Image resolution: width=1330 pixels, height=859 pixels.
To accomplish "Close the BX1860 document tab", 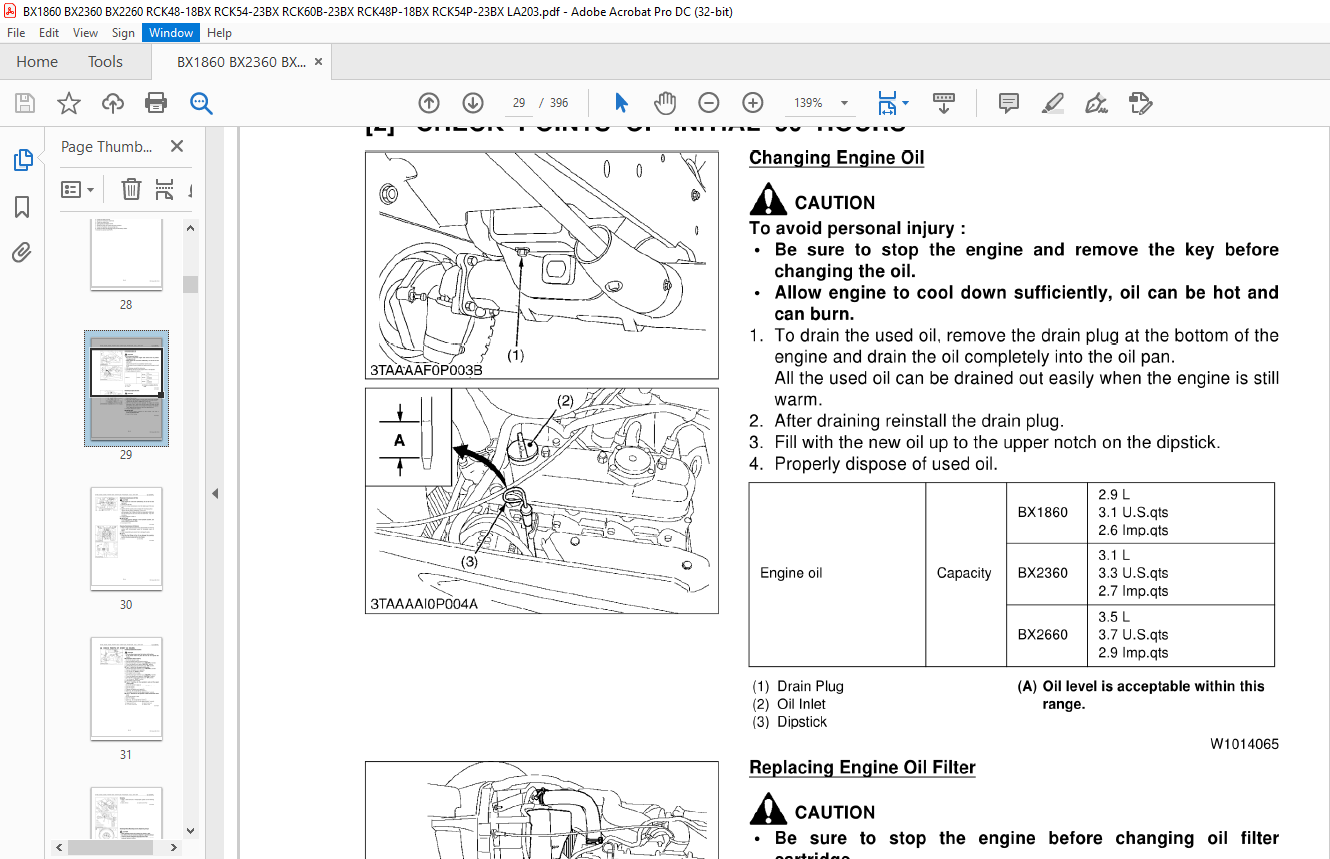I will click(319, 62).
